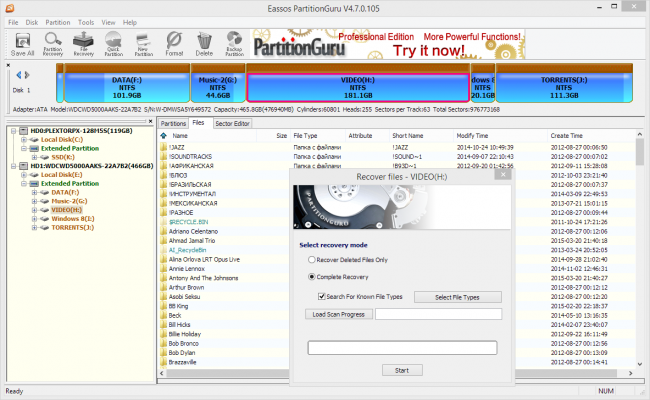
Task: Select the Quick Partition tool
Action: click(x=114, y=44)
